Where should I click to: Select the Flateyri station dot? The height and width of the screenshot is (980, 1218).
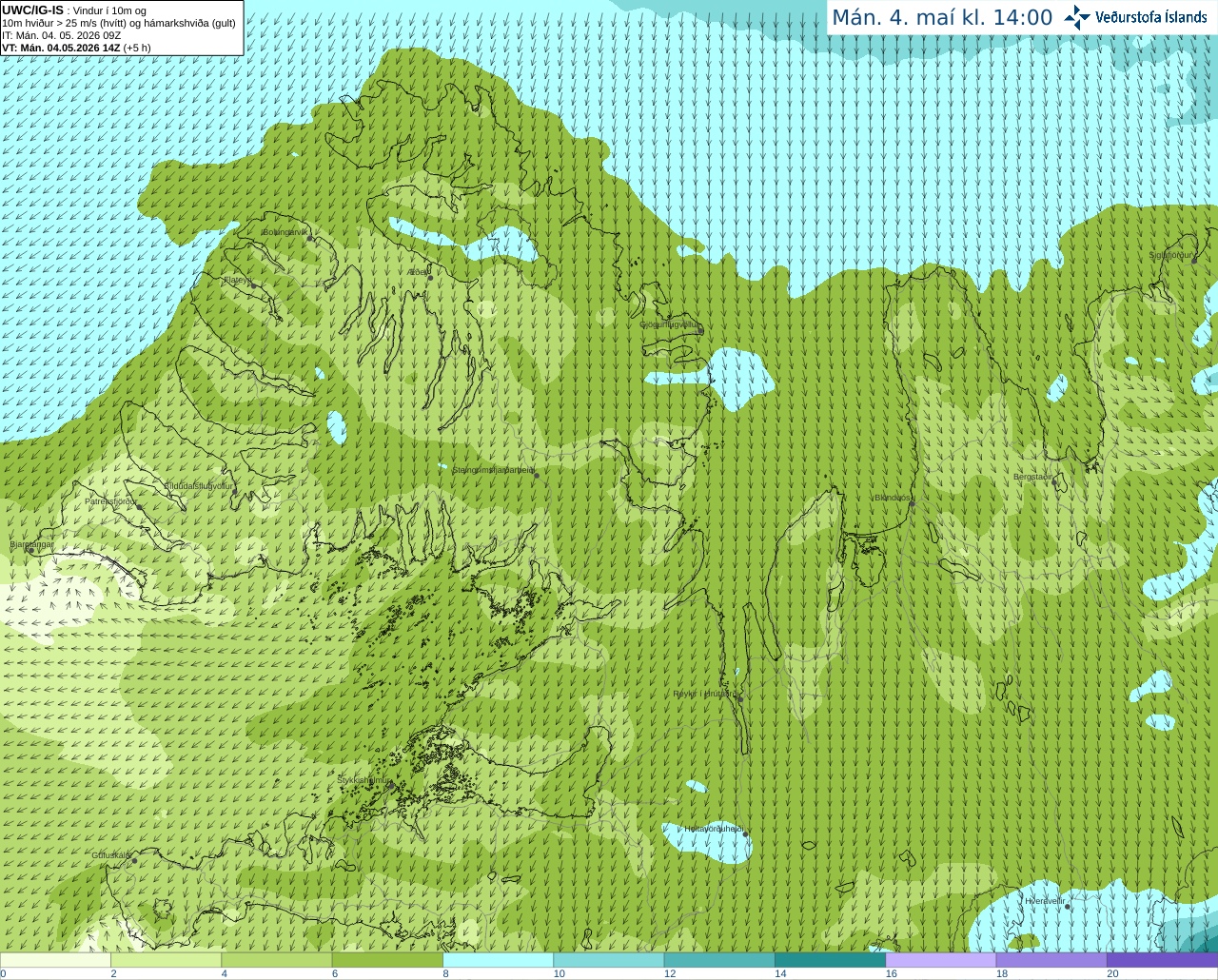coord(253,285)
